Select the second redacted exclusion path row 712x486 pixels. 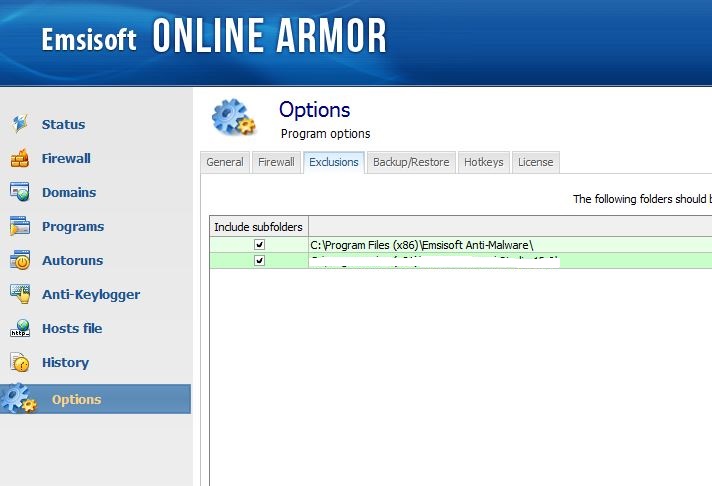(x=461, y=261)
